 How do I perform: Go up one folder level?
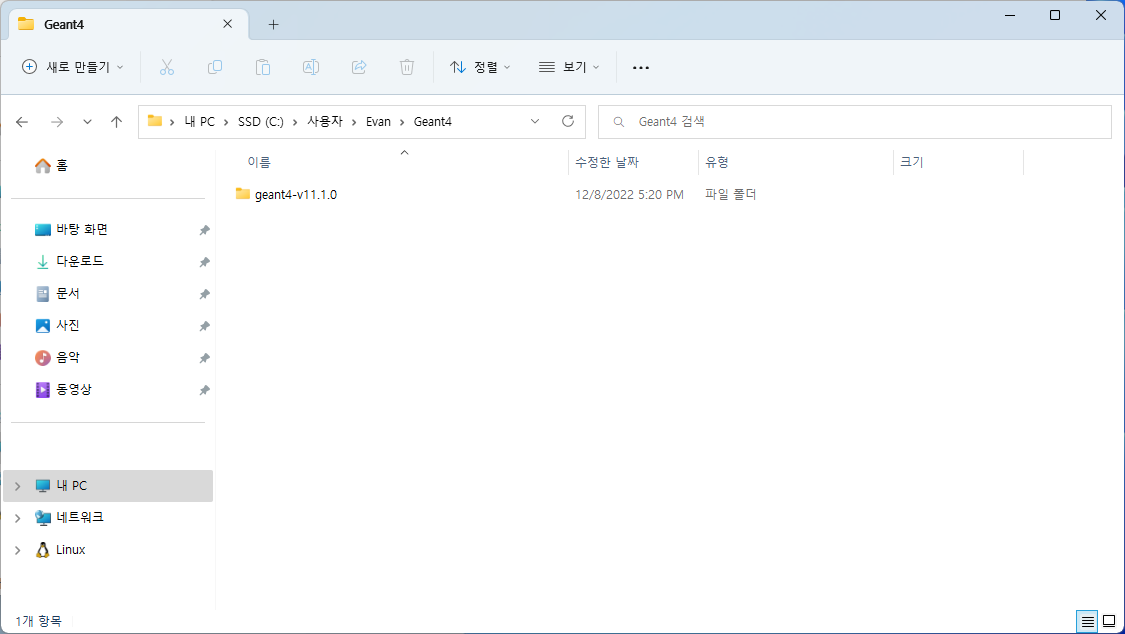[116, 122]
